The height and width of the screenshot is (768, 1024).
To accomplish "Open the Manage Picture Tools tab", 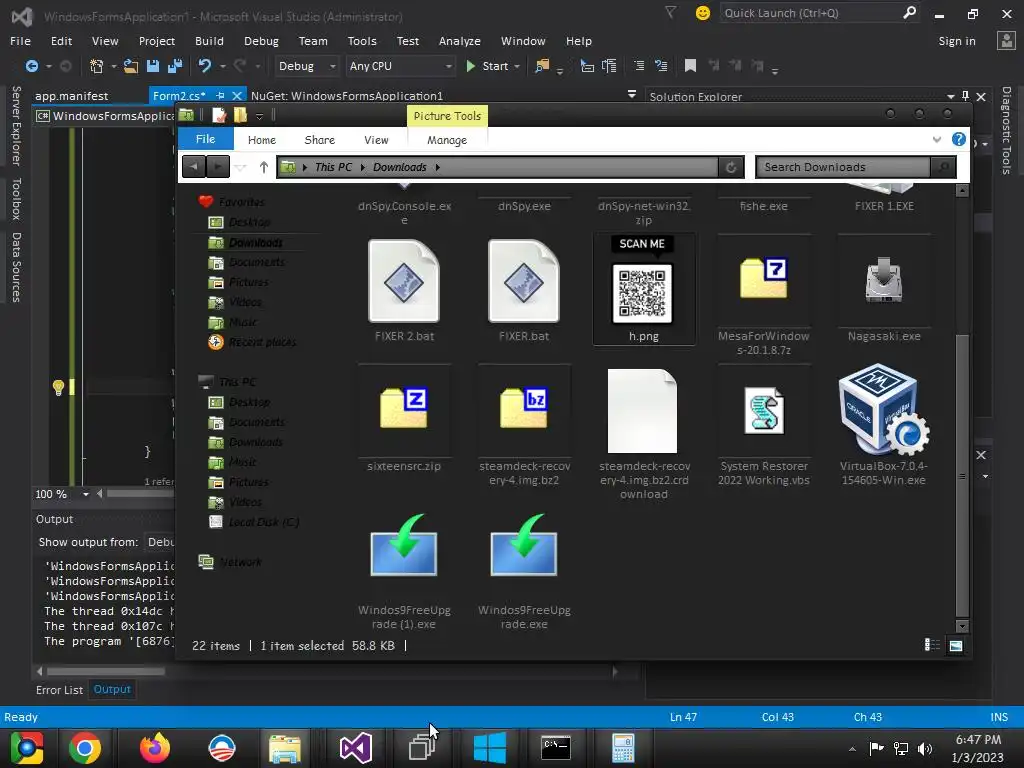I will (447, 140).
